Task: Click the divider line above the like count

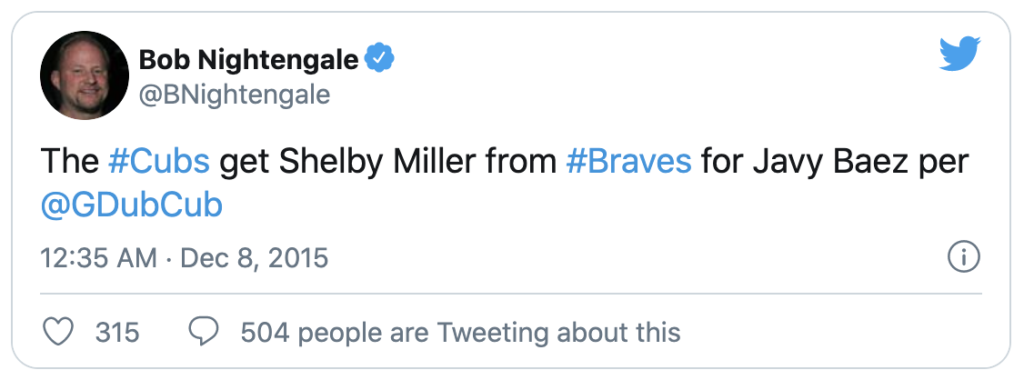Action: [511, 294]
